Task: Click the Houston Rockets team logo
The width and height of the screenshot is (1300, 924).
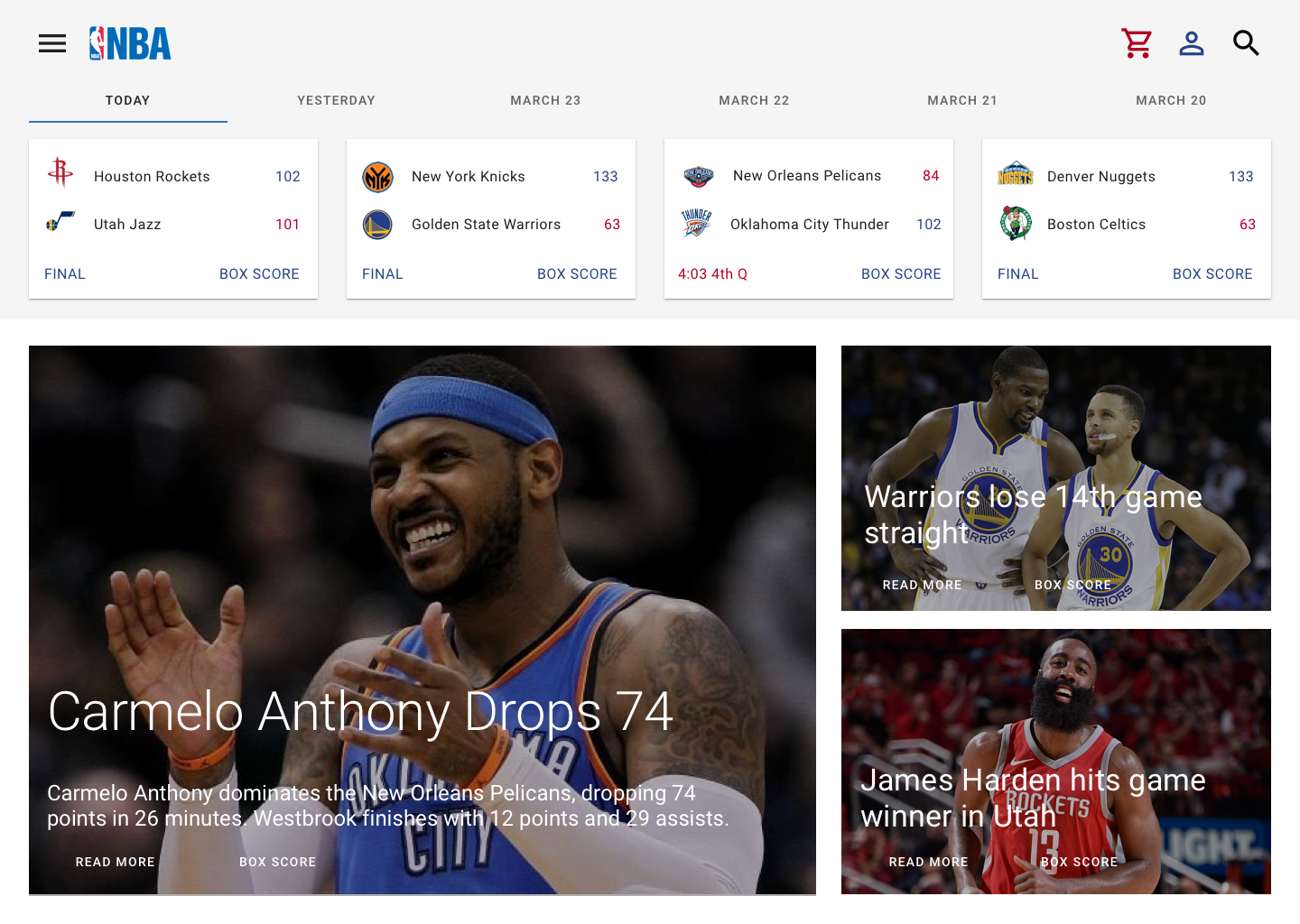Action: (x=60, y=172)
